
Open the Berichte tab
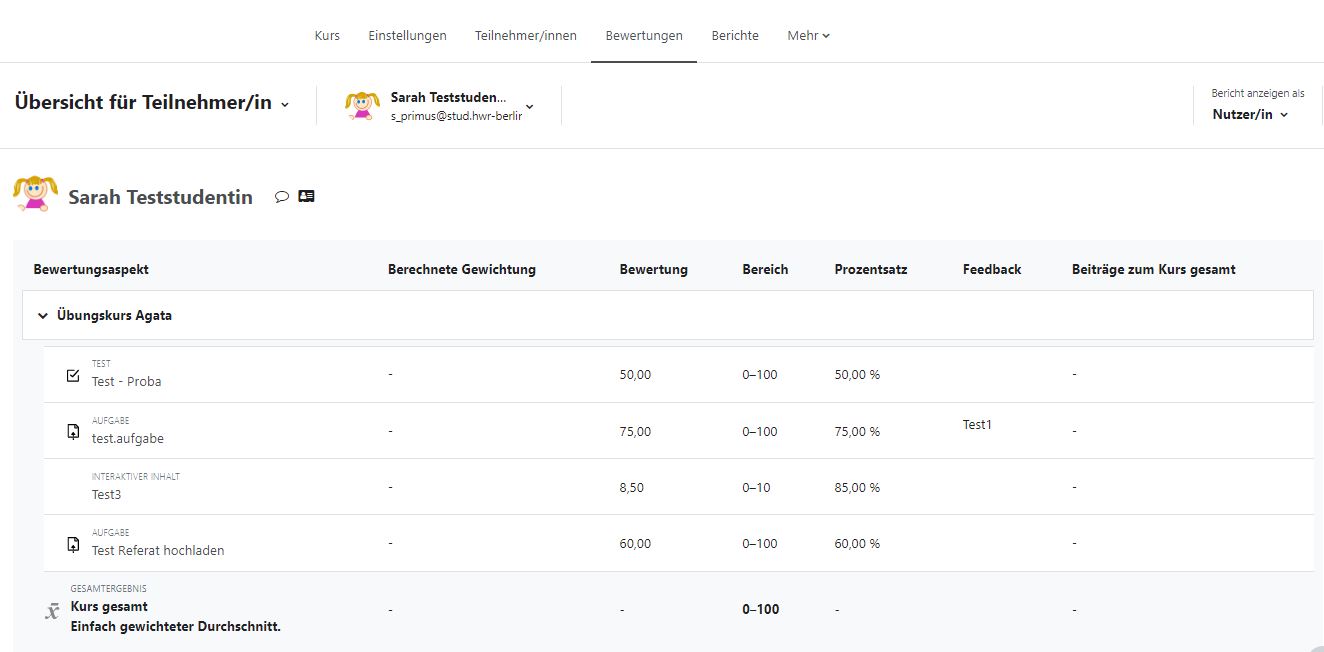(x=735, y=36)
